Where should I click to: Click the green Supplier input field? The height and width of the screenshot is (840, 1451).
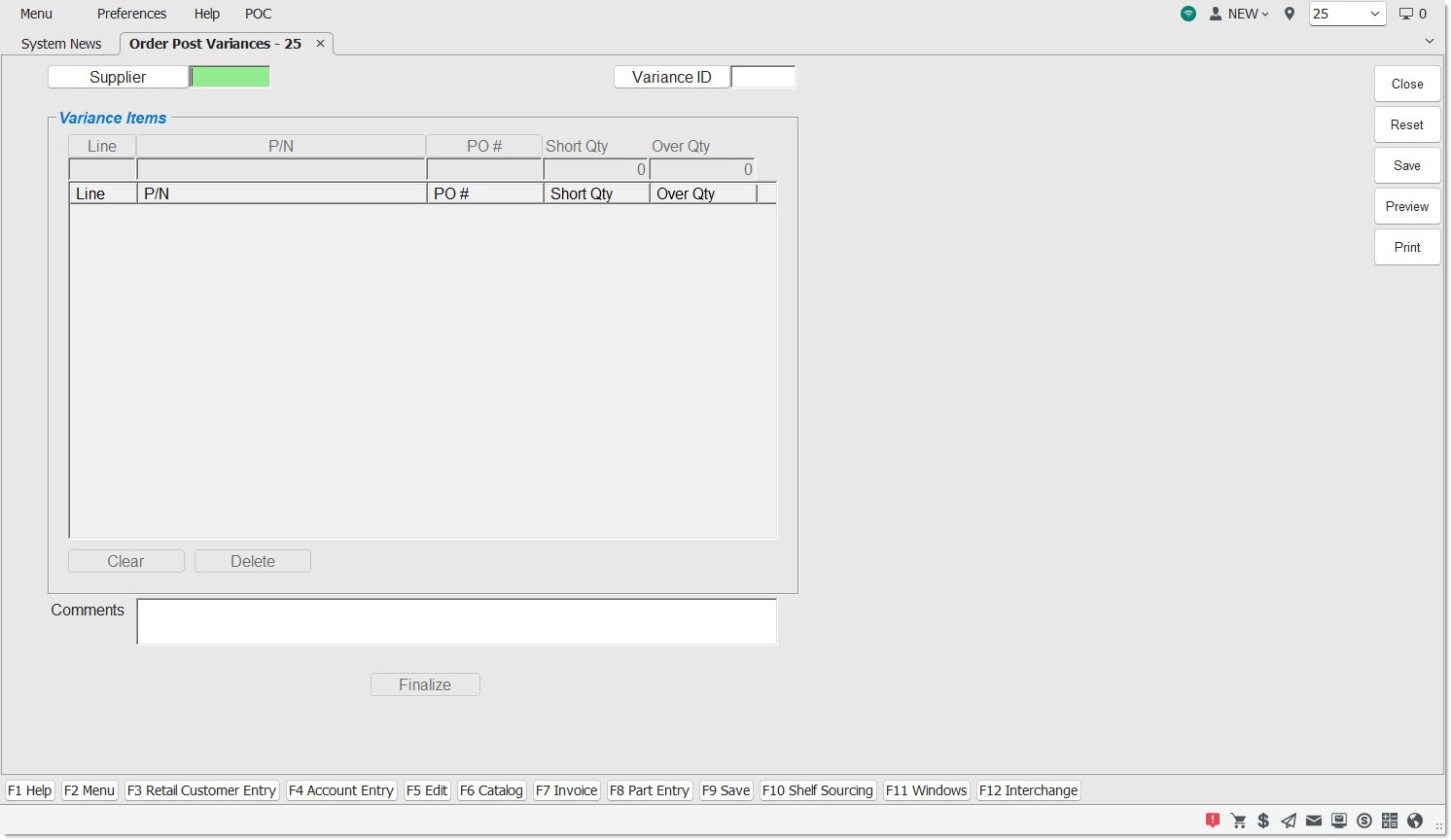[230, 77]
